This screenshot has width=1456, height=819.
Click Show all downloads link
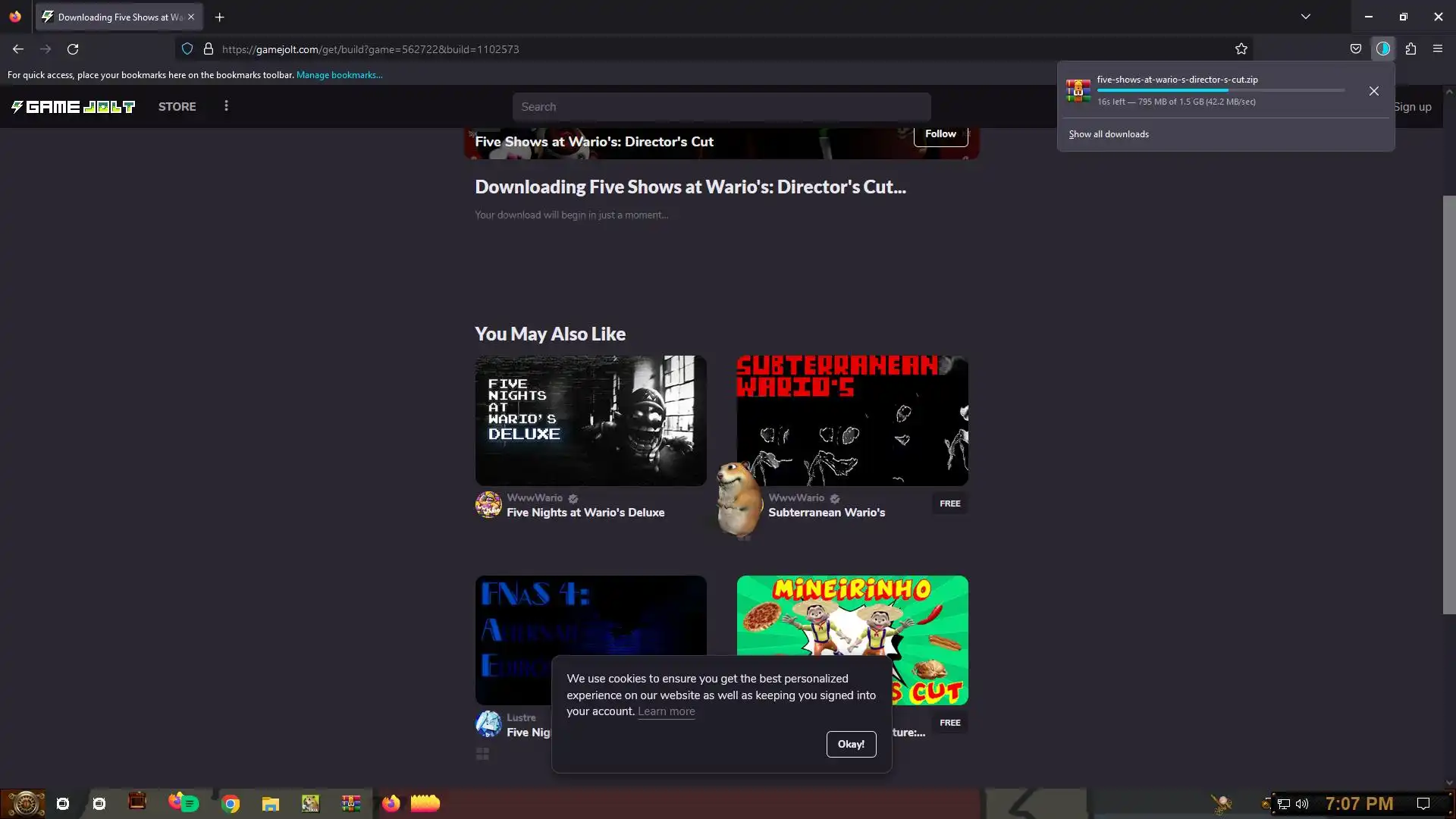1109,134
